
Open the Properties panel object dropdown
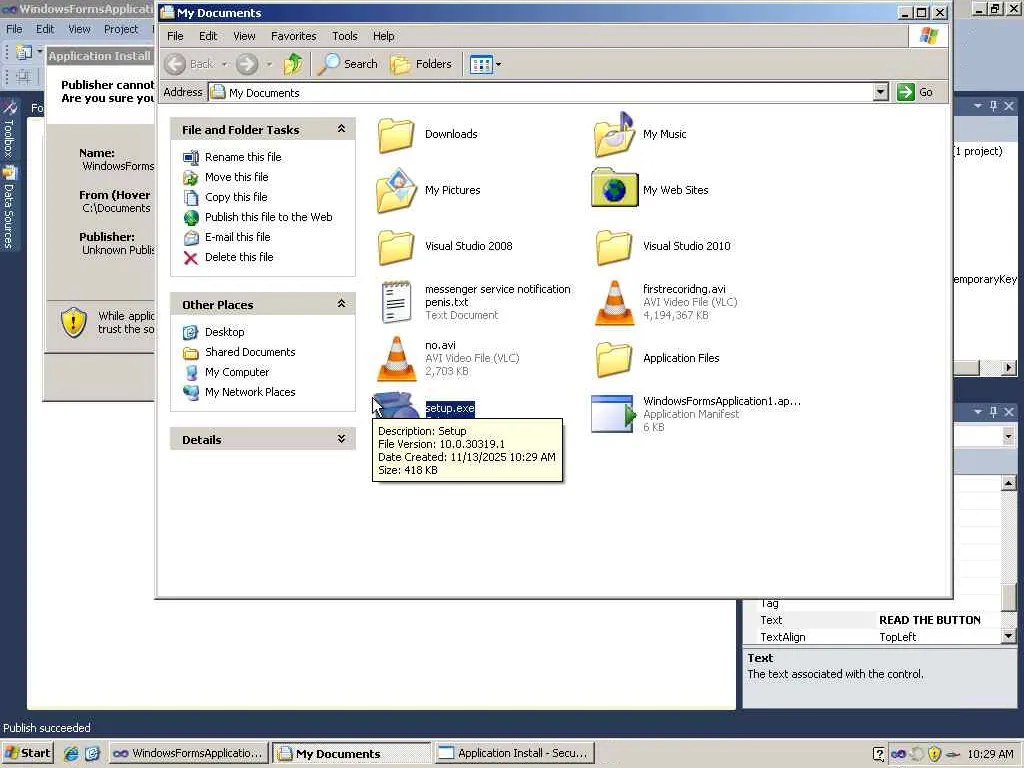click(1008, 436)
